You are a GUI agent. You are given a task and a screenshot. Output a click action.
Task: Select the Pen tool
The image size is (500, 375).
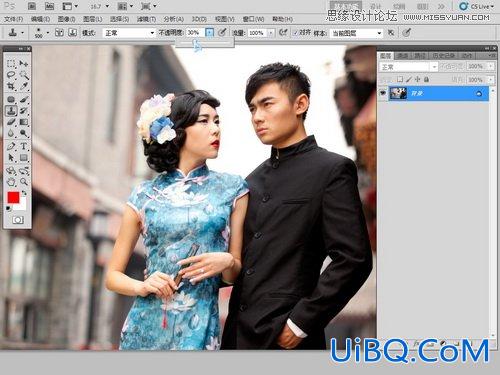(11, 146)
